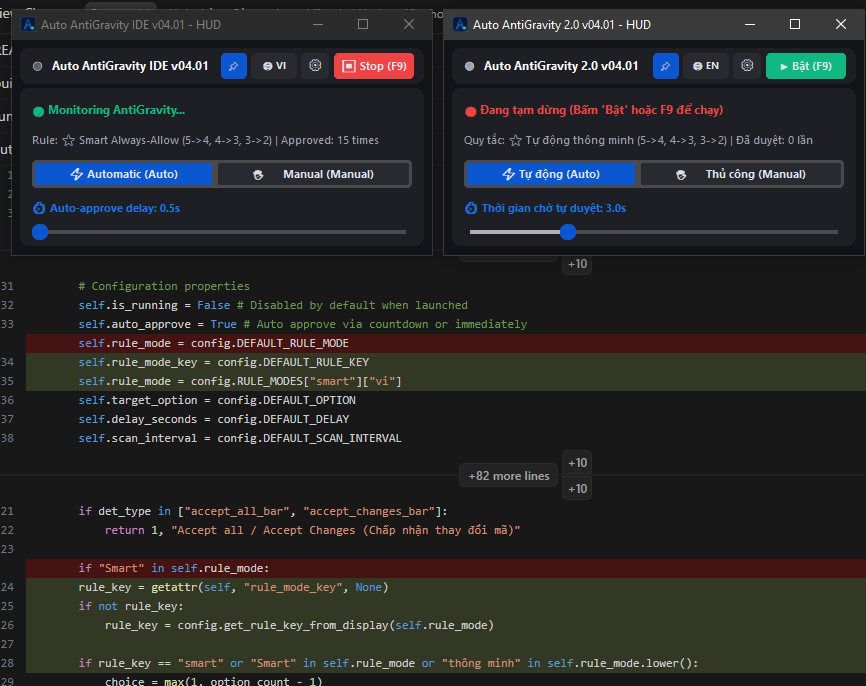The width and height of the screenshot is (866, 686).
Task: Click the gray status dot before Auto AntiGravity 2.0 v04.01 header
Action: pyautogui.click(x=469, y=66)
